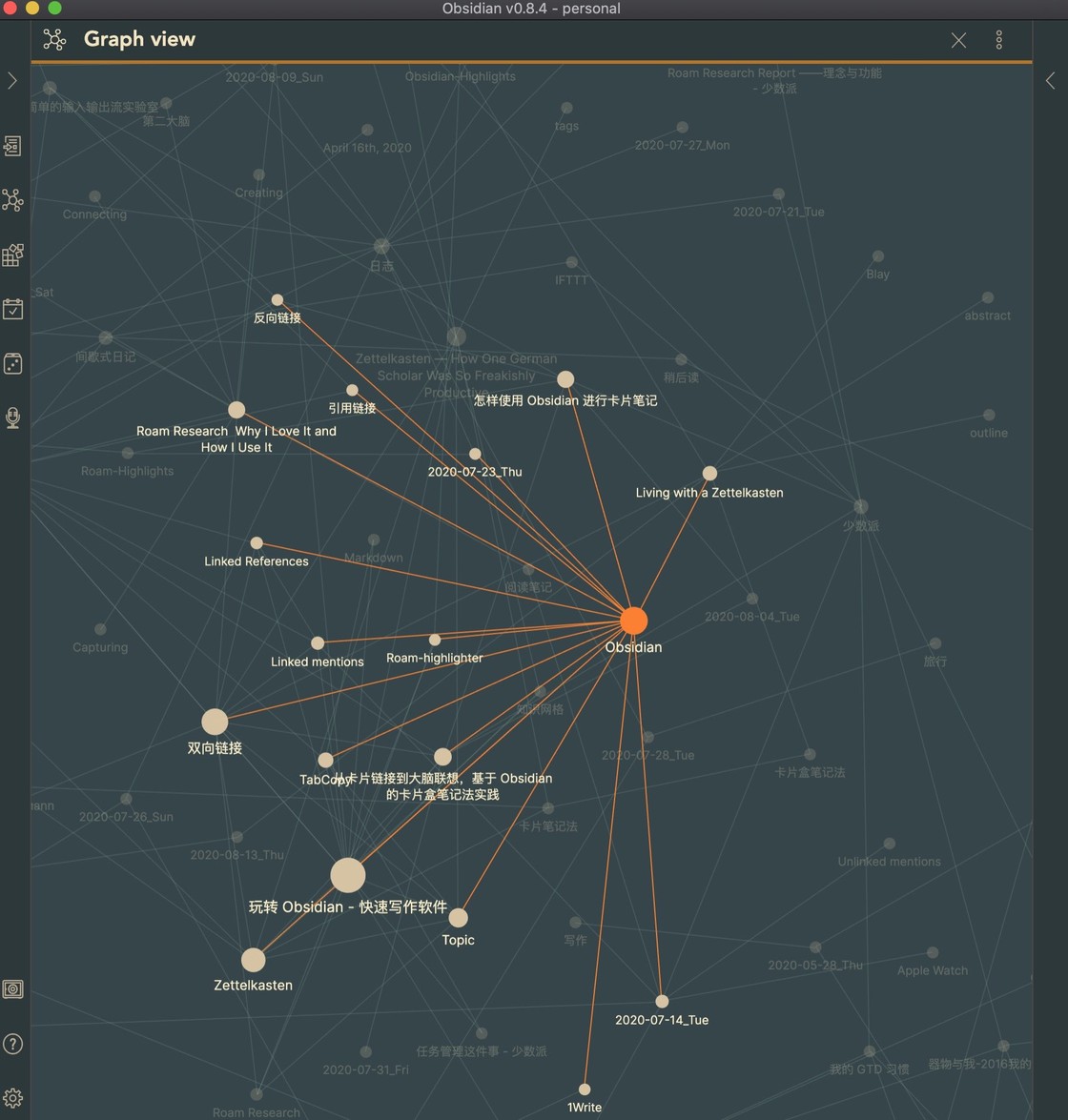This screenshot has height=1120, width=1068.
Task: Select the dimmed Blay node
Action: coord(878,255)
